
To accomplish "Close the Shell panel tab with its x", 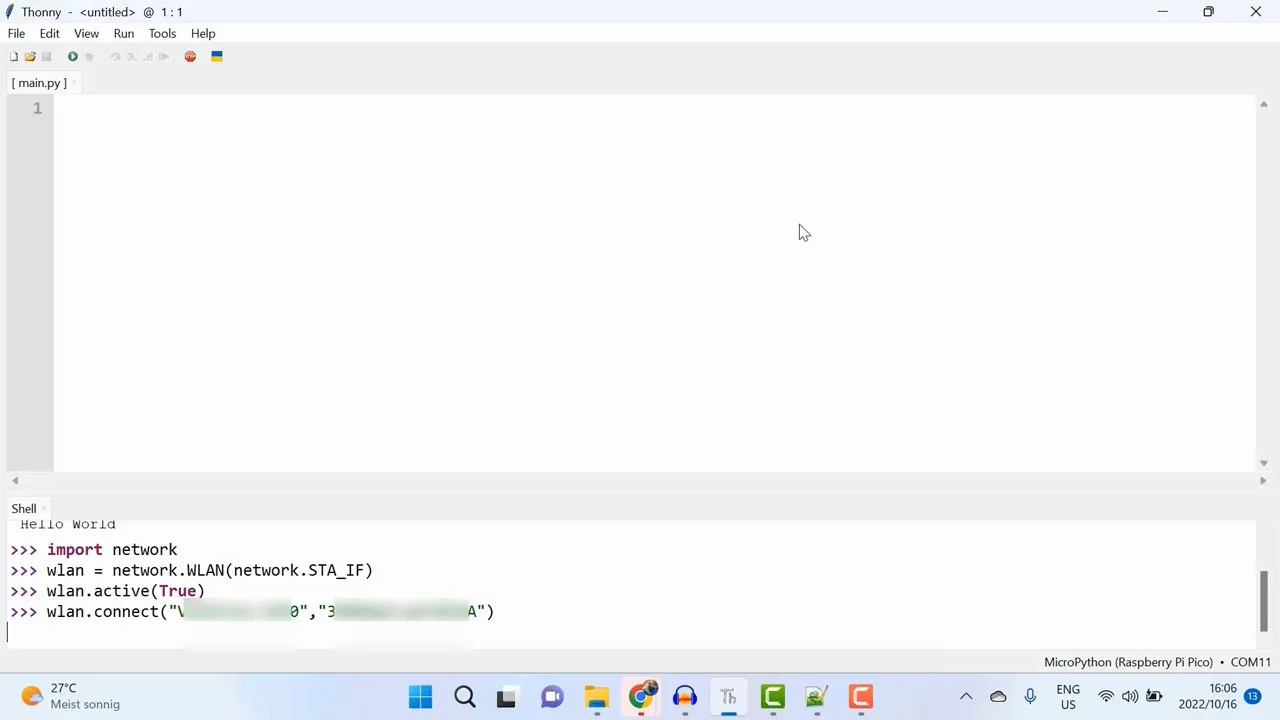I will 45,508.
